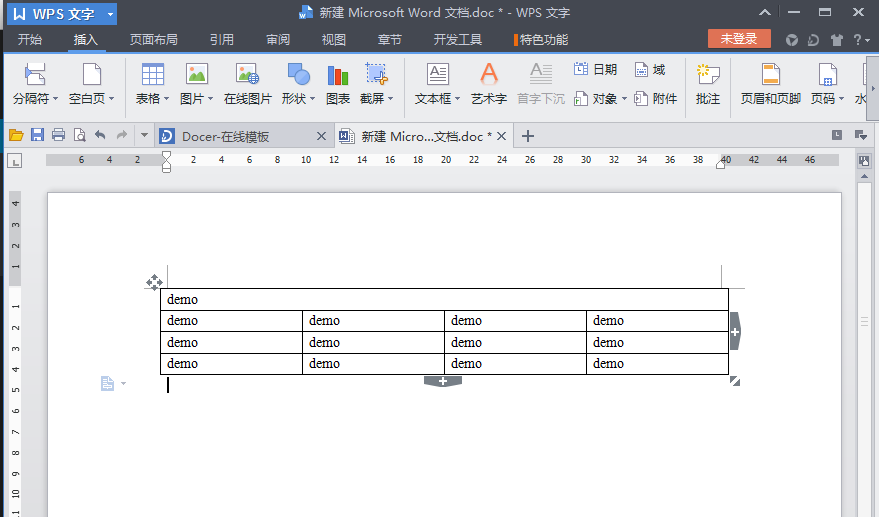Image resolution: width=879 pixels, height=517 pixels.
Task: Undo the last action
Action: point(100,135)
